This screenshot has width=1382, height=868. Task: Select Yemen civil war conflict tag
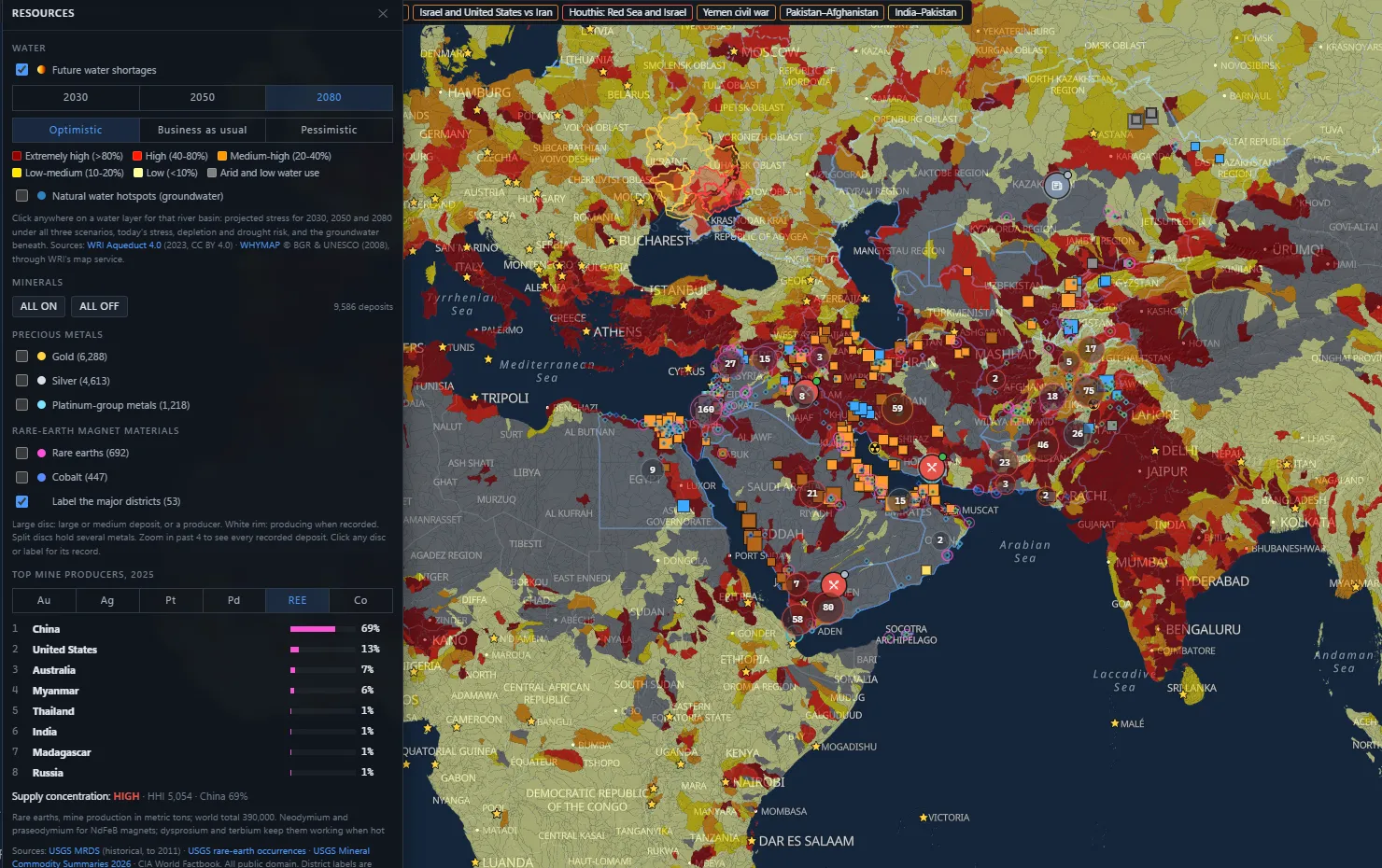pos(736,12)
